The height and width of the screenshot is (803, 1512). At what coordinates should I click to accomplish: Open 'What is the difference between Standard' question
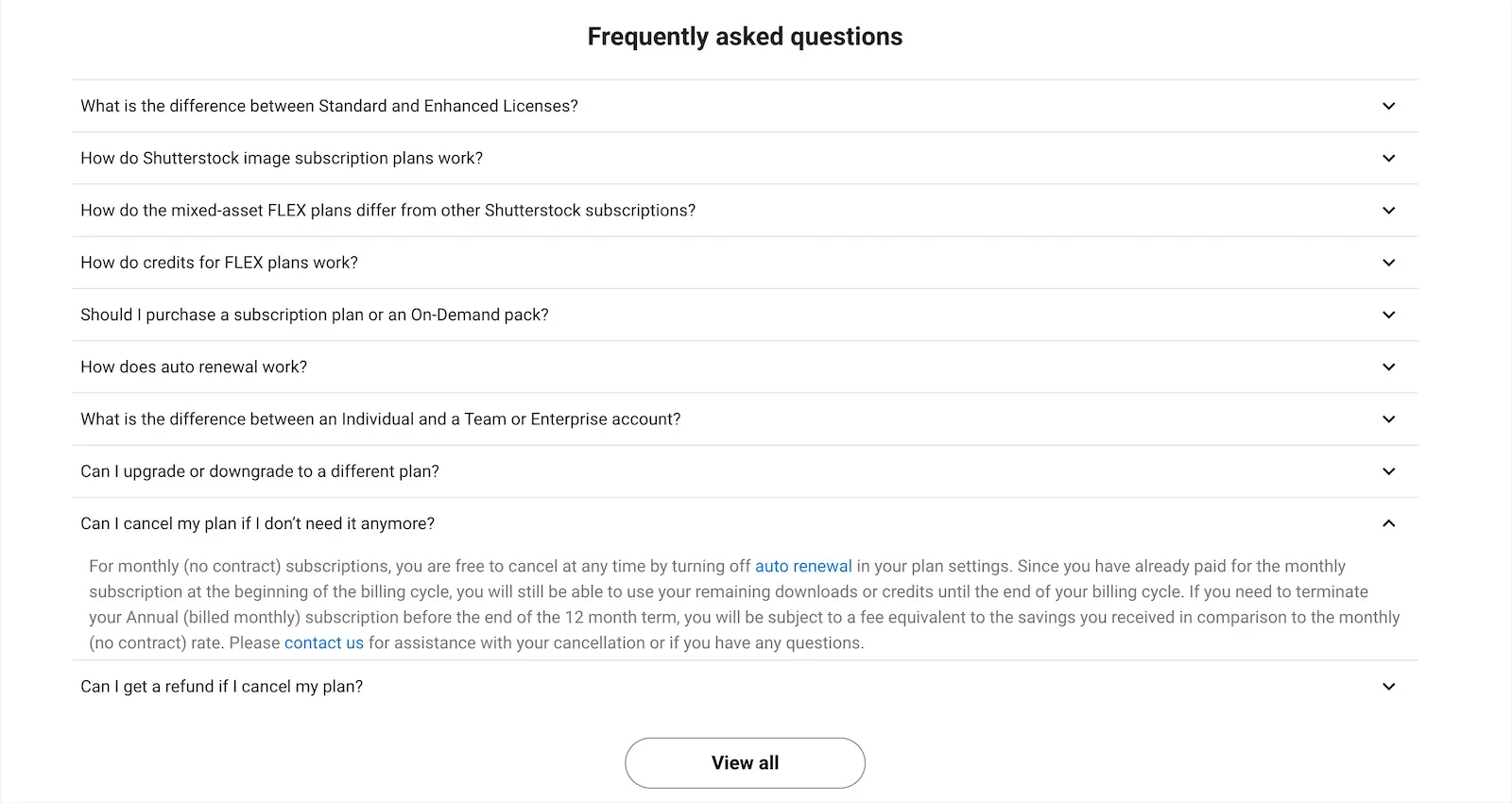[x=329, y=106]
